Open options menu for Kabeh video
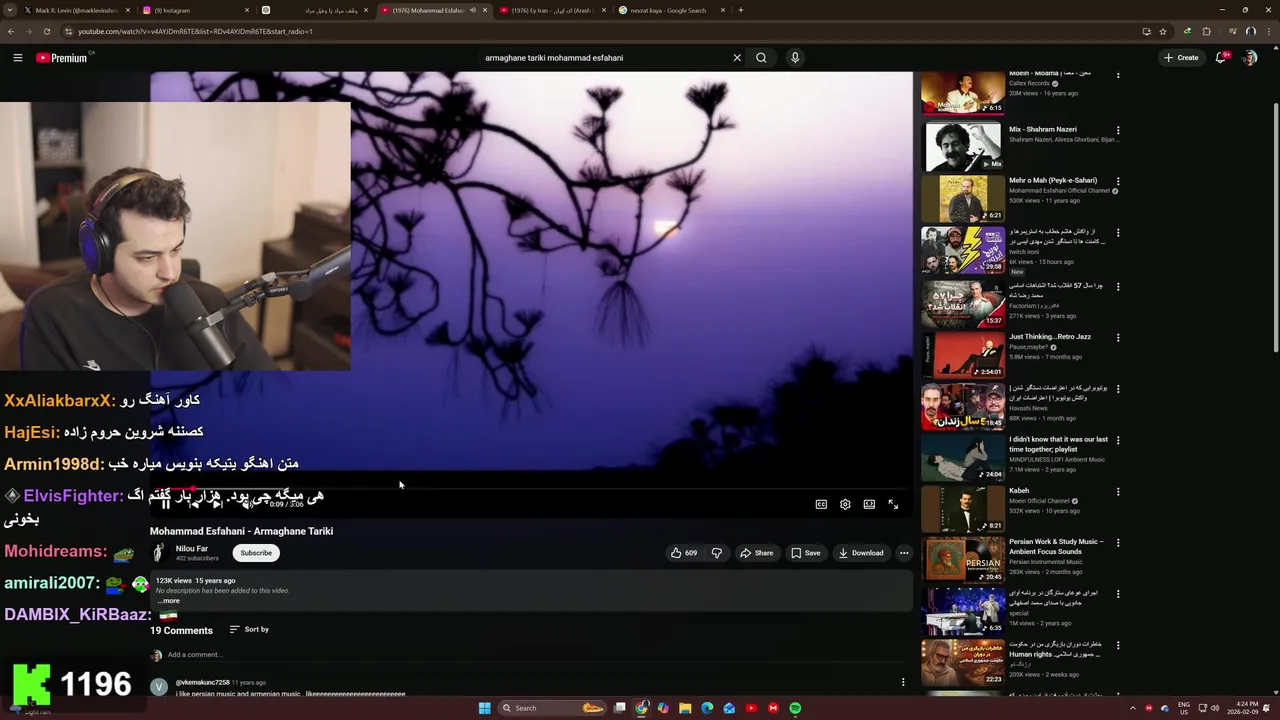 (1118, 492)
